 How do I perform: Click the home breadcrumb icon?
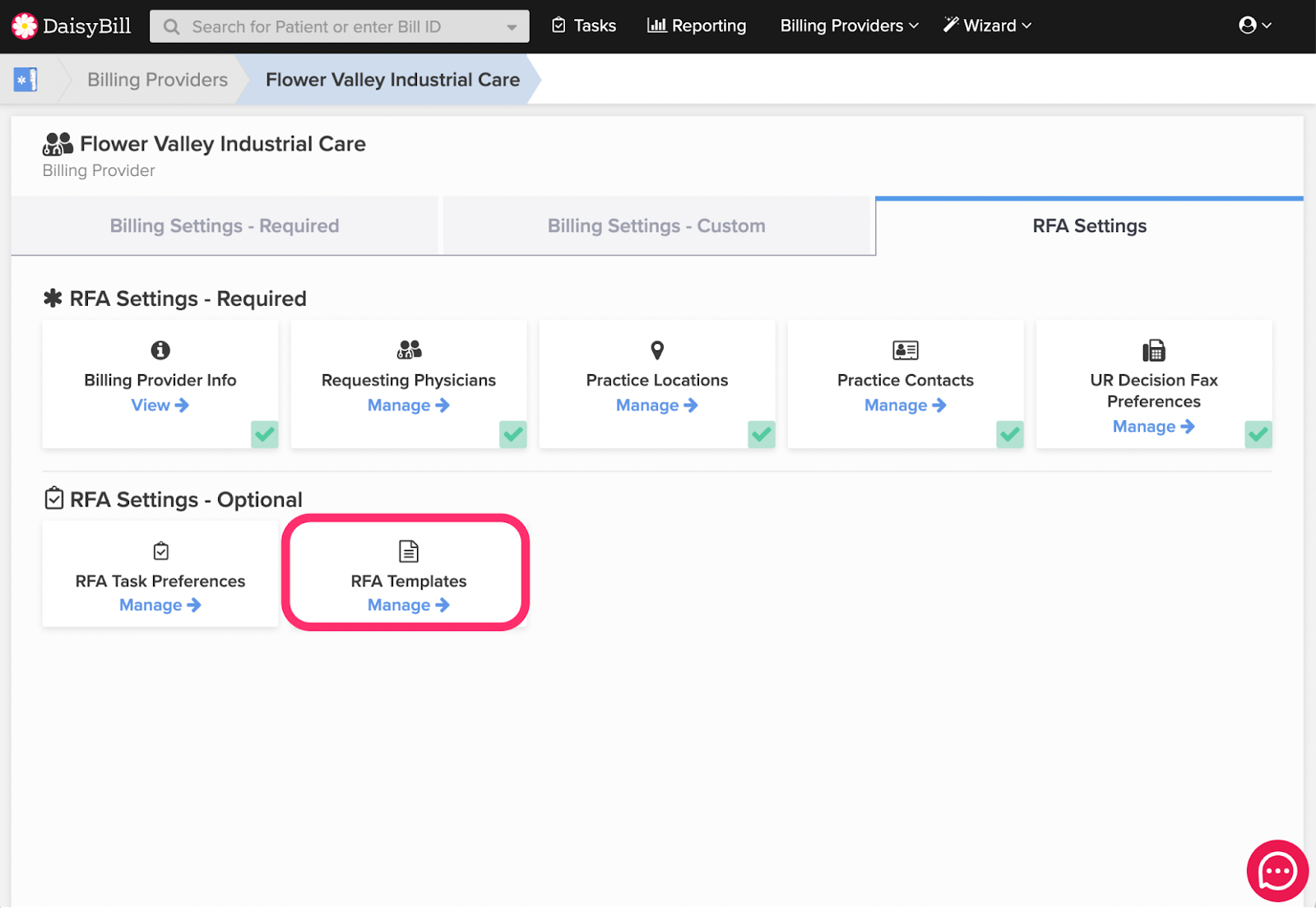pyautogui.click(x=25, y=80)
